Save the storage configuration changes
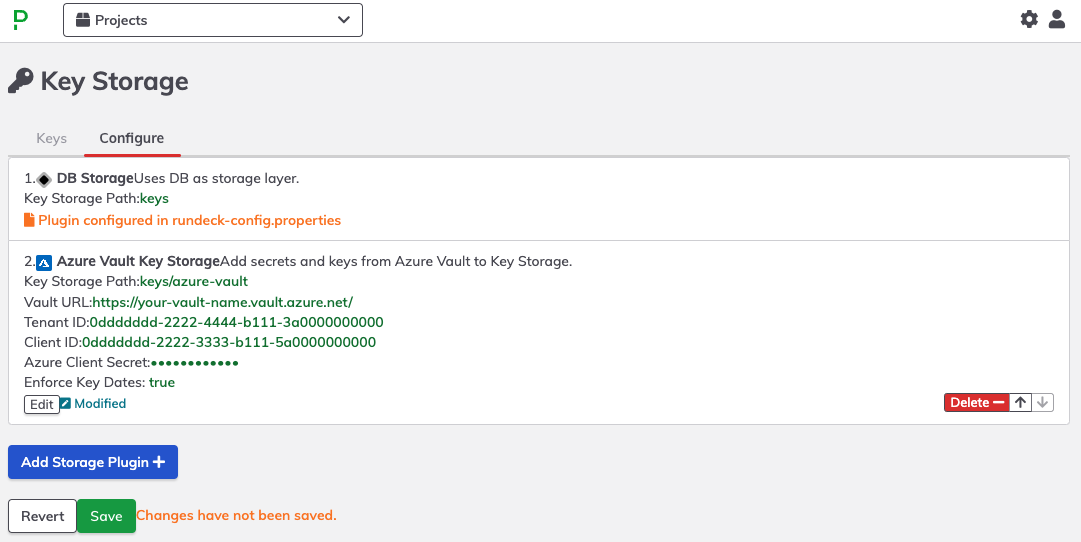This screenshot has width=1081, height=542. (106, 516)
